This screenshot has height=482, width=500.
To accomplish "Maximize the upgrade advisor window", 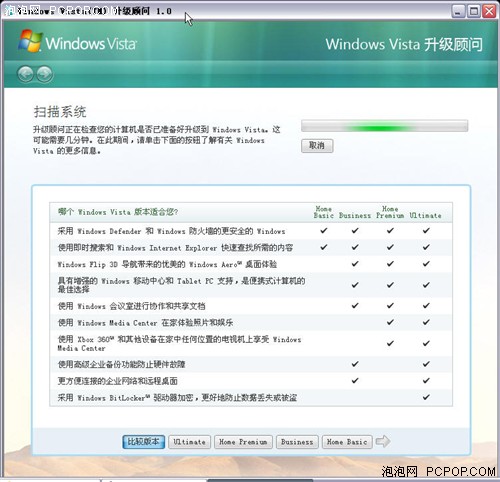I will pyautogui.click(x=474, y=11).
